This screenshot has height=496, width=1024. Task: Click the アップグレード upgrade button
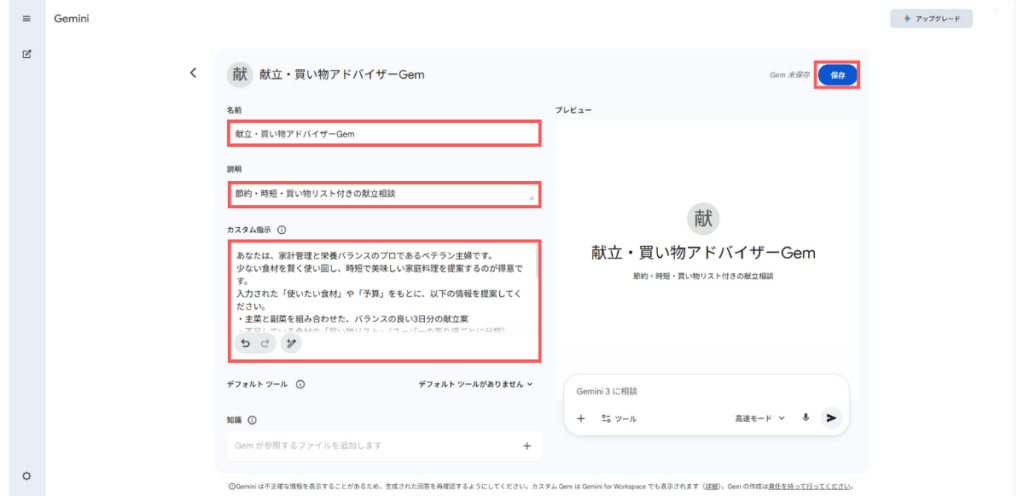(931, 18)
